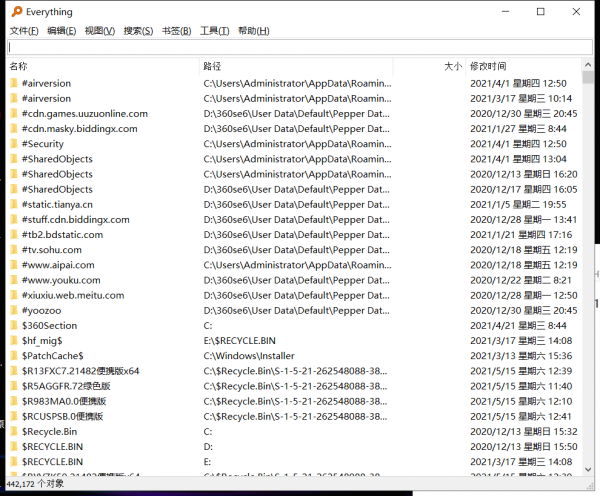
Task: Select the #cdn.games.uuzuonline.com row name
Action: [x=85, y=114]
